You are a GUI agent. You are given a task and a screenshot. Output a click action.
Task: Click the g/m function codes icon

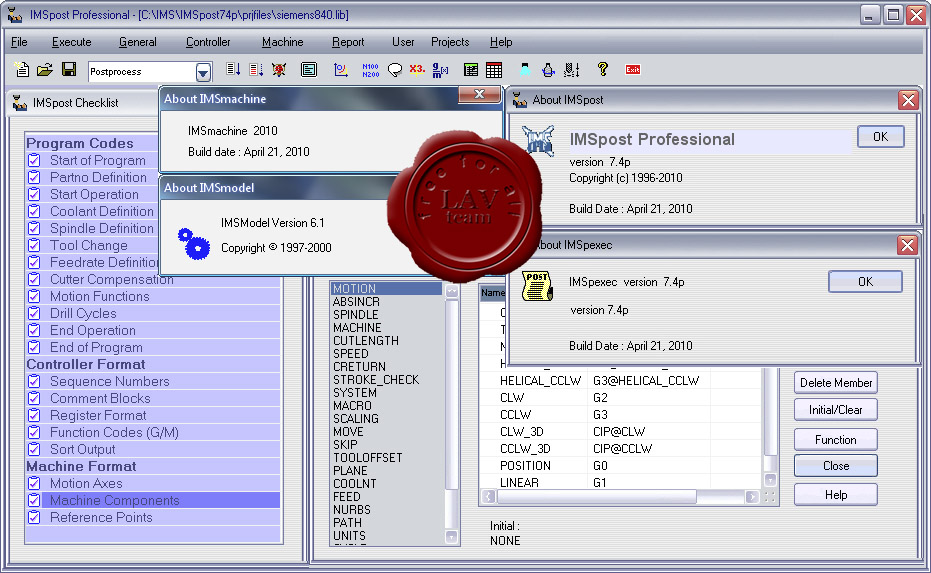click(441, 70)
